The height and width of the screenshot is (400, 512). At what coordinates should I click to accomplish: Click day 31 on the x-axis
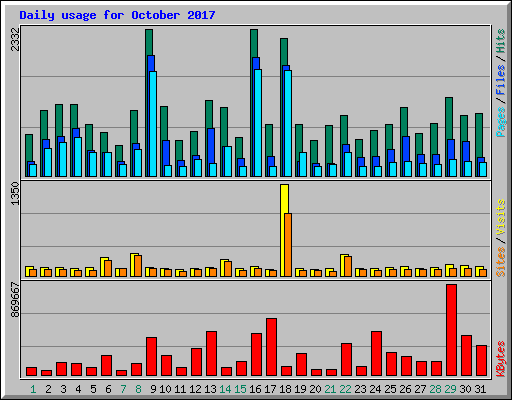(x=480, y=389)
